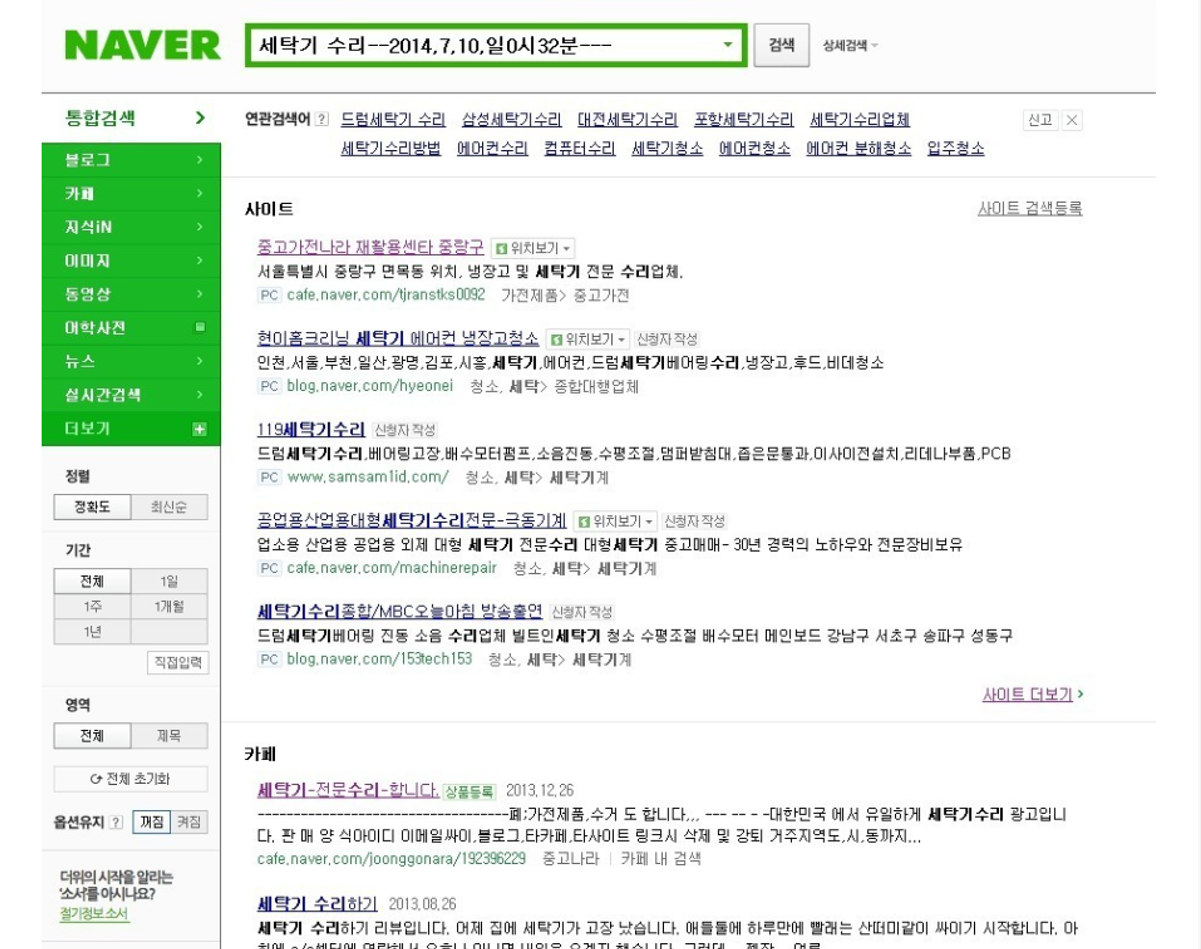Open 현이홈크리닝 세탁기 에어컨 냉장고청소 result
Screen dimensions: 1201x949
[398, 338]
